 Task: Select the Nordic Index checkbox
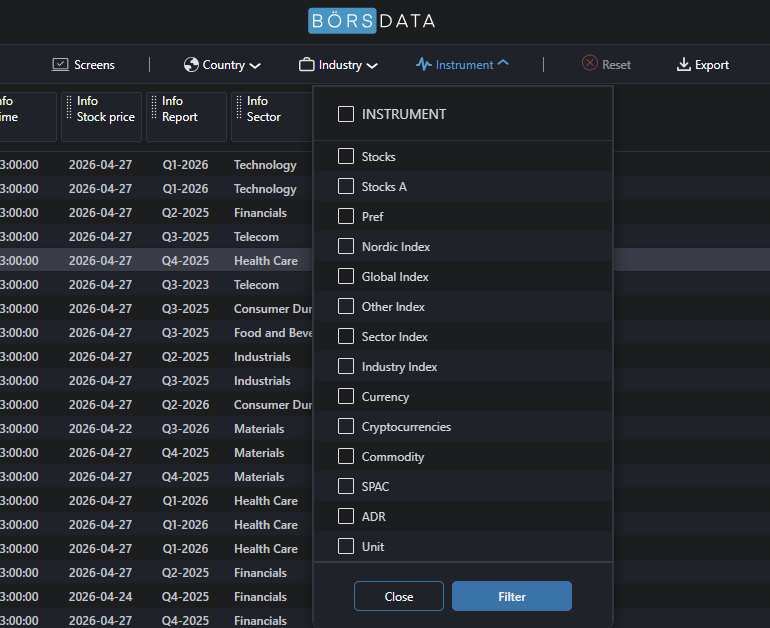point(346,246)
